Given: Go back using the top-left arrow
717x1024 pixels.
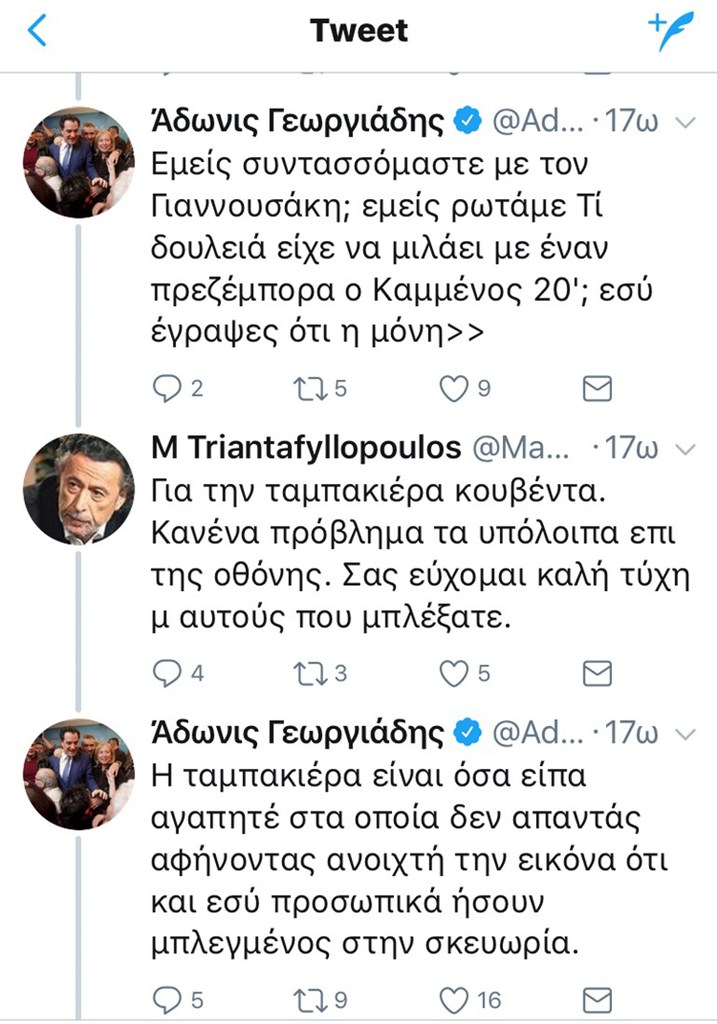Looking at the screenshot, I should point(37,31).
